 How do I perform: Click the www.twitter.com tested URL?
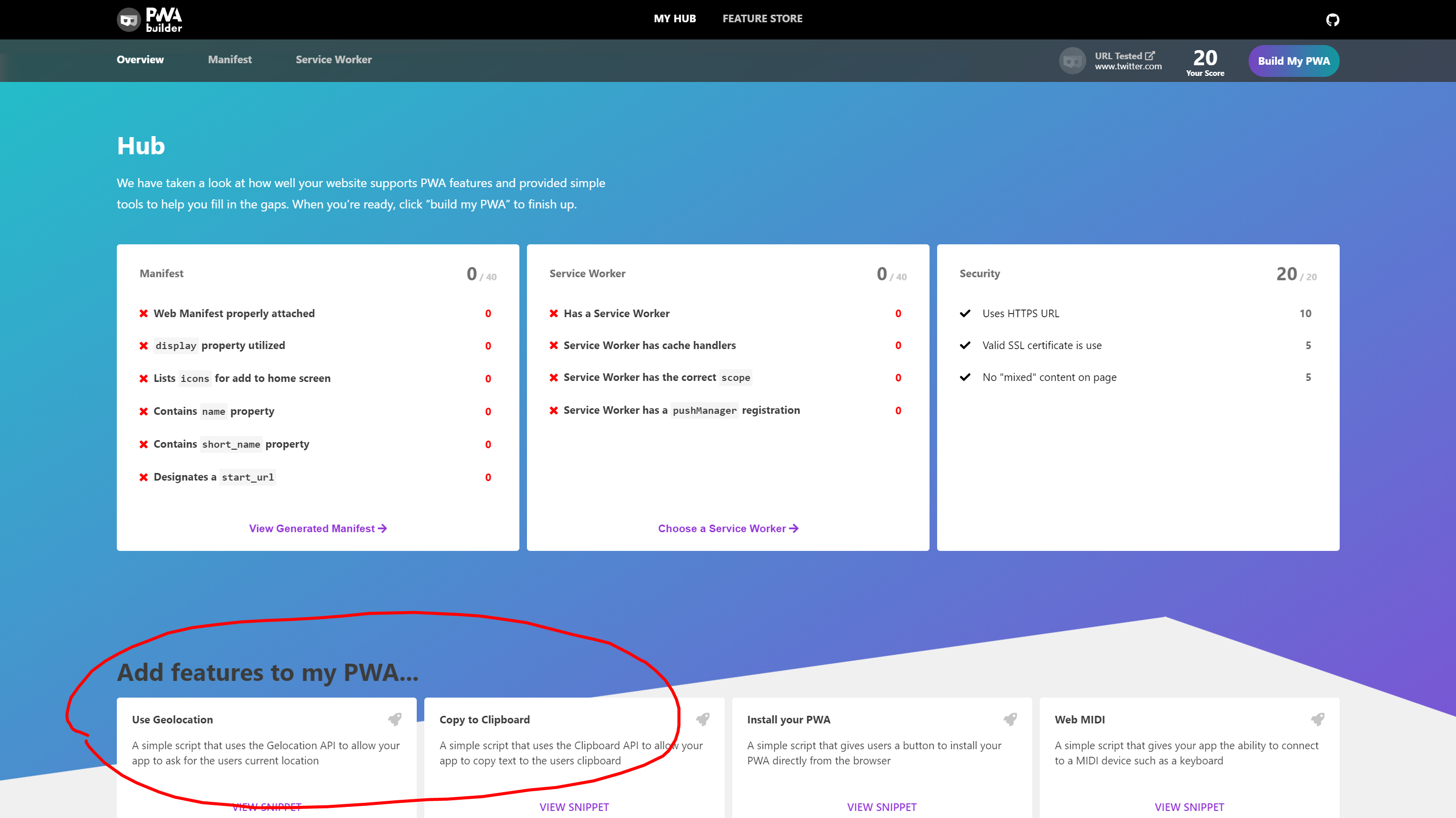point(1128,66)
